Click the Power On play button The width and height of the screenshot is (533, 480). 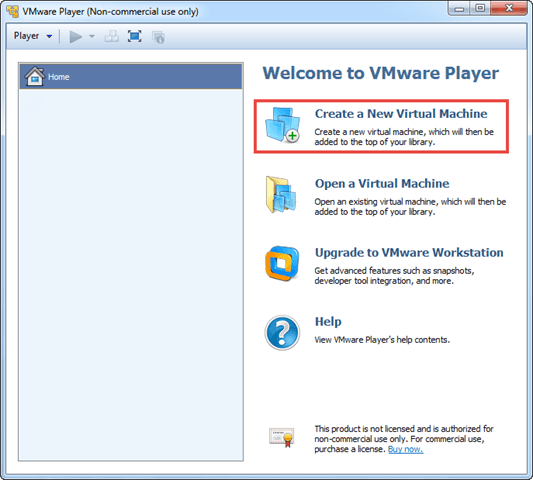pyautogui.click(x=75, y=37)
